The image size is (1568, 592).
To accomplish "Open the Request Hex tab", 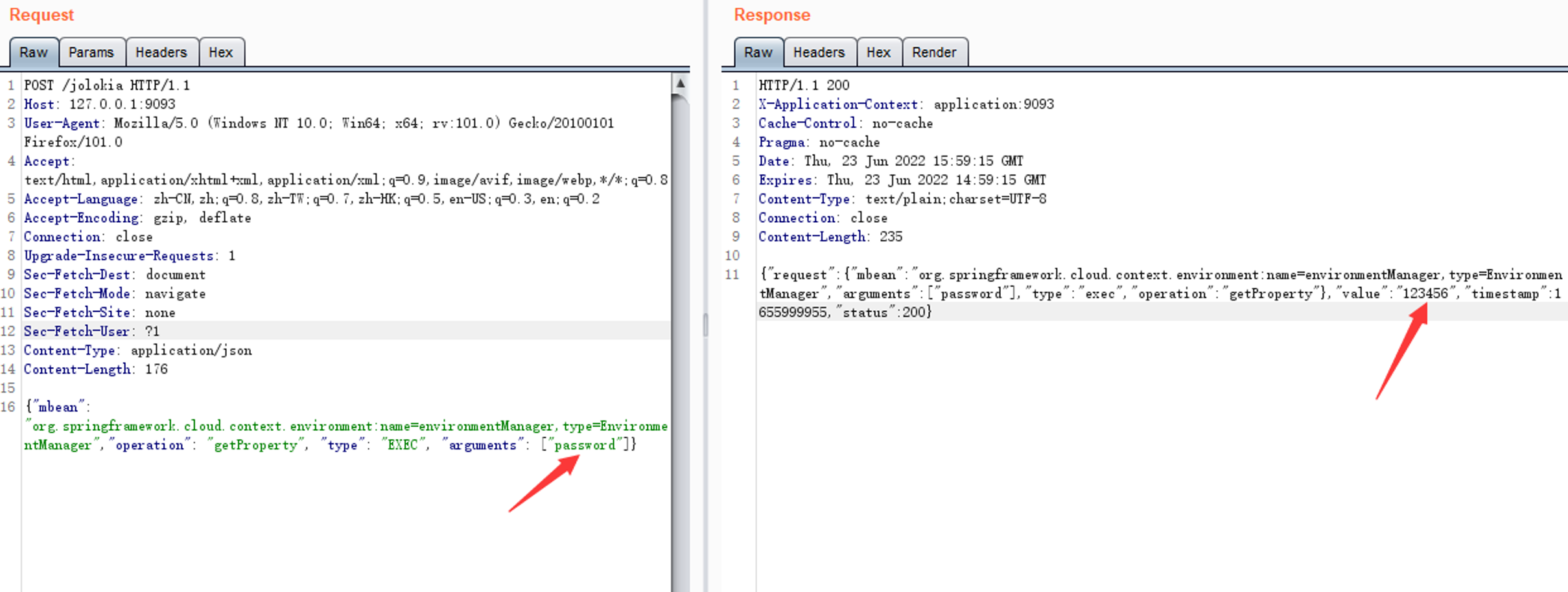I will click(x=221, y=52).
